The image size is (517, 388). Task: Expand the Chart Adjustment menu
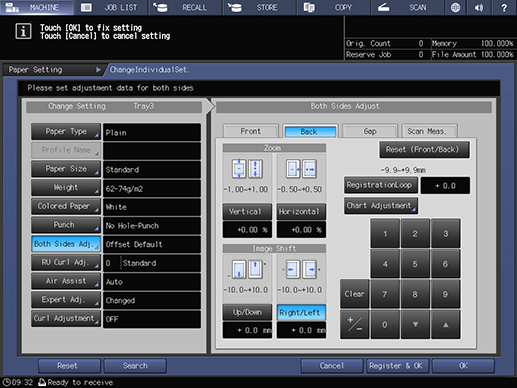coord(381,206)
